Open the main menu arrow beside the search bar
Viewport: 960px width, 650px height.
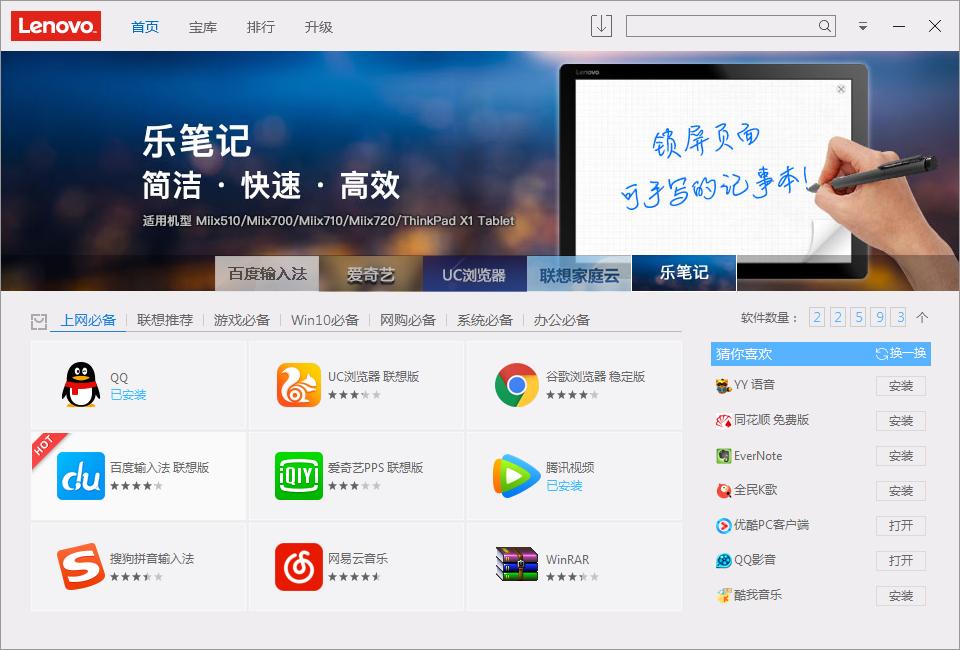862,25
